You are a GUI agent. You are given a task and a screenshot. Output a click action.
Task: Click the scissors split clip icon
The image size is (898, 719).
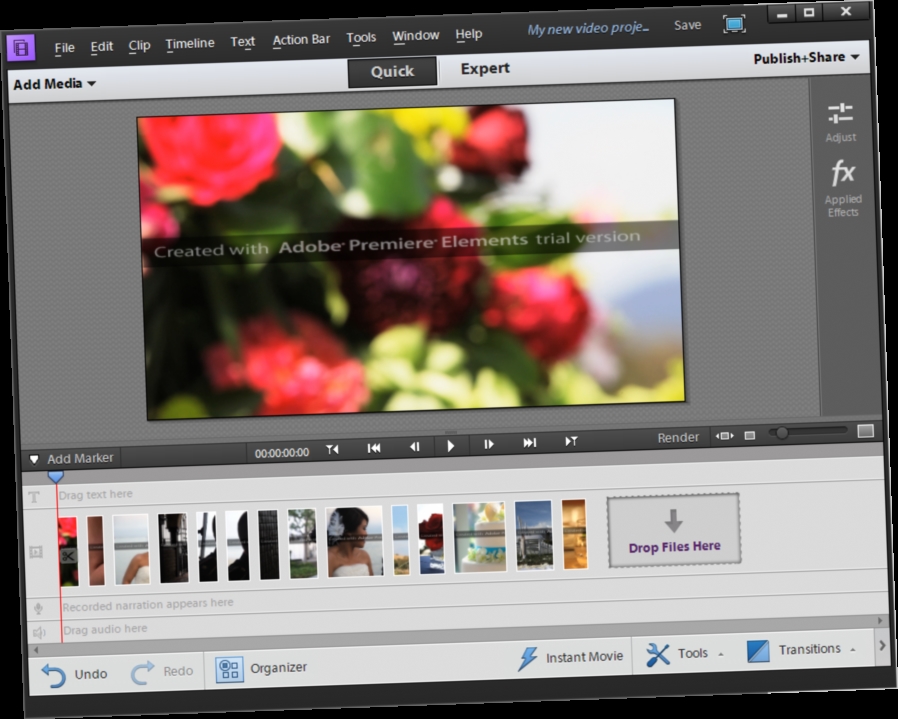[68, 556]
